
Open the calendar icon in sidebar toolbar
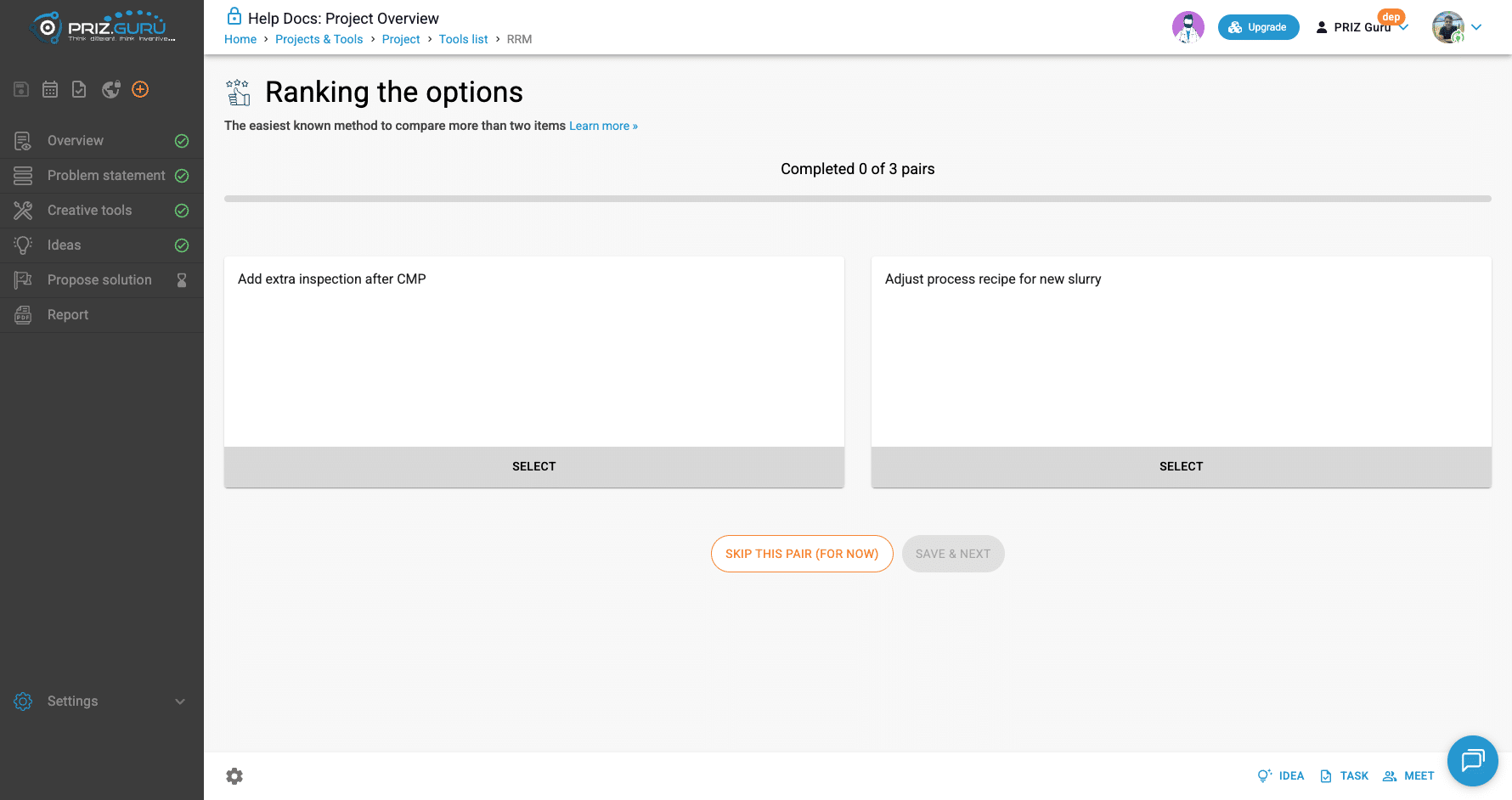pos(50,89)
